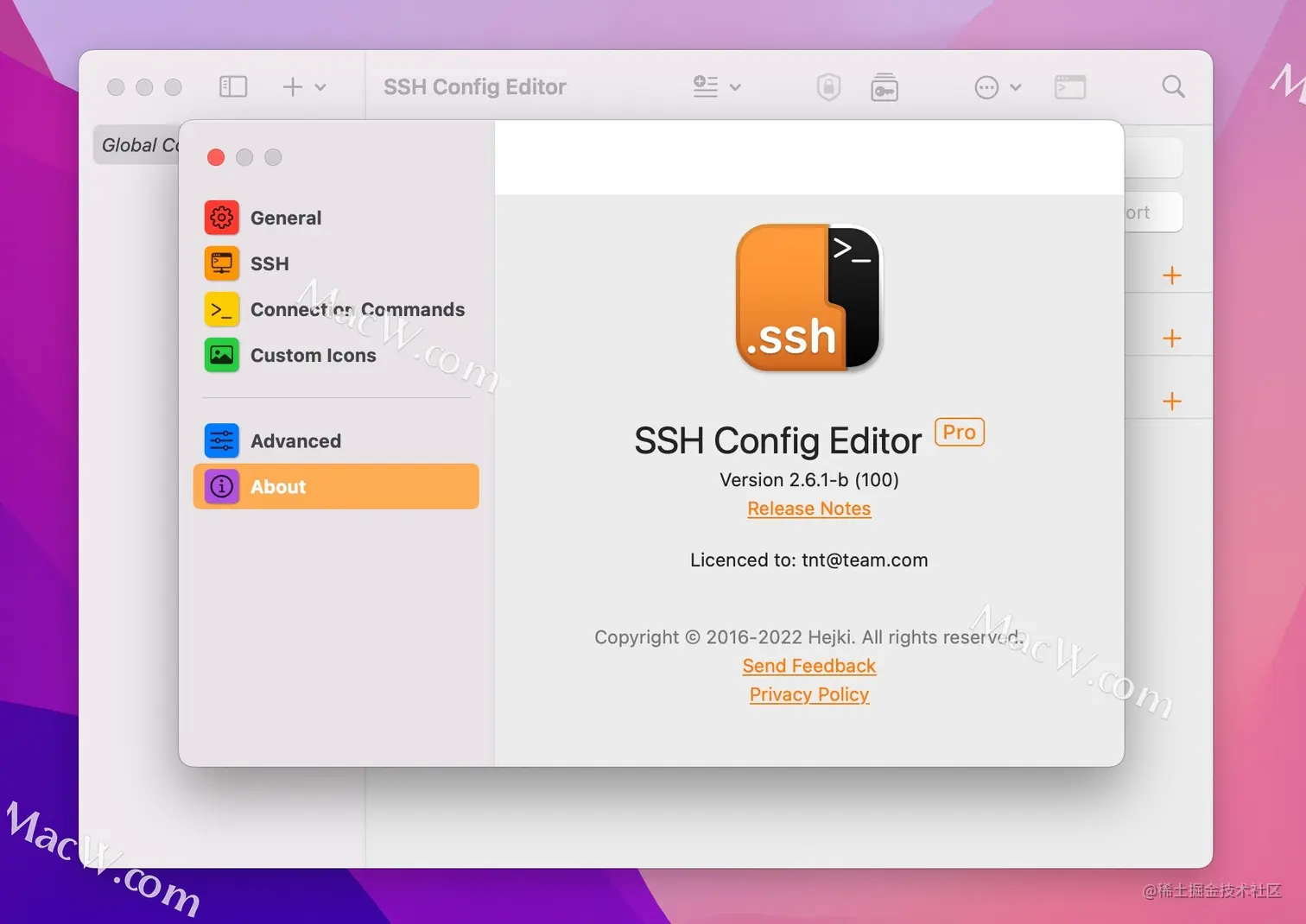Image resolution: width=1306 pixels, height=924 pixels.
Task: Click the purple About info icon
Action: pos(222,486)
